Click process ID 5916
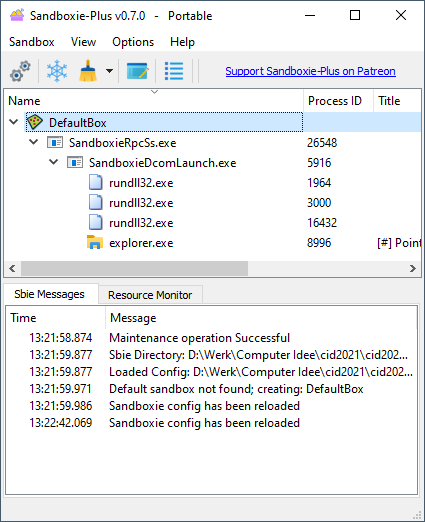 pos(319,163)
